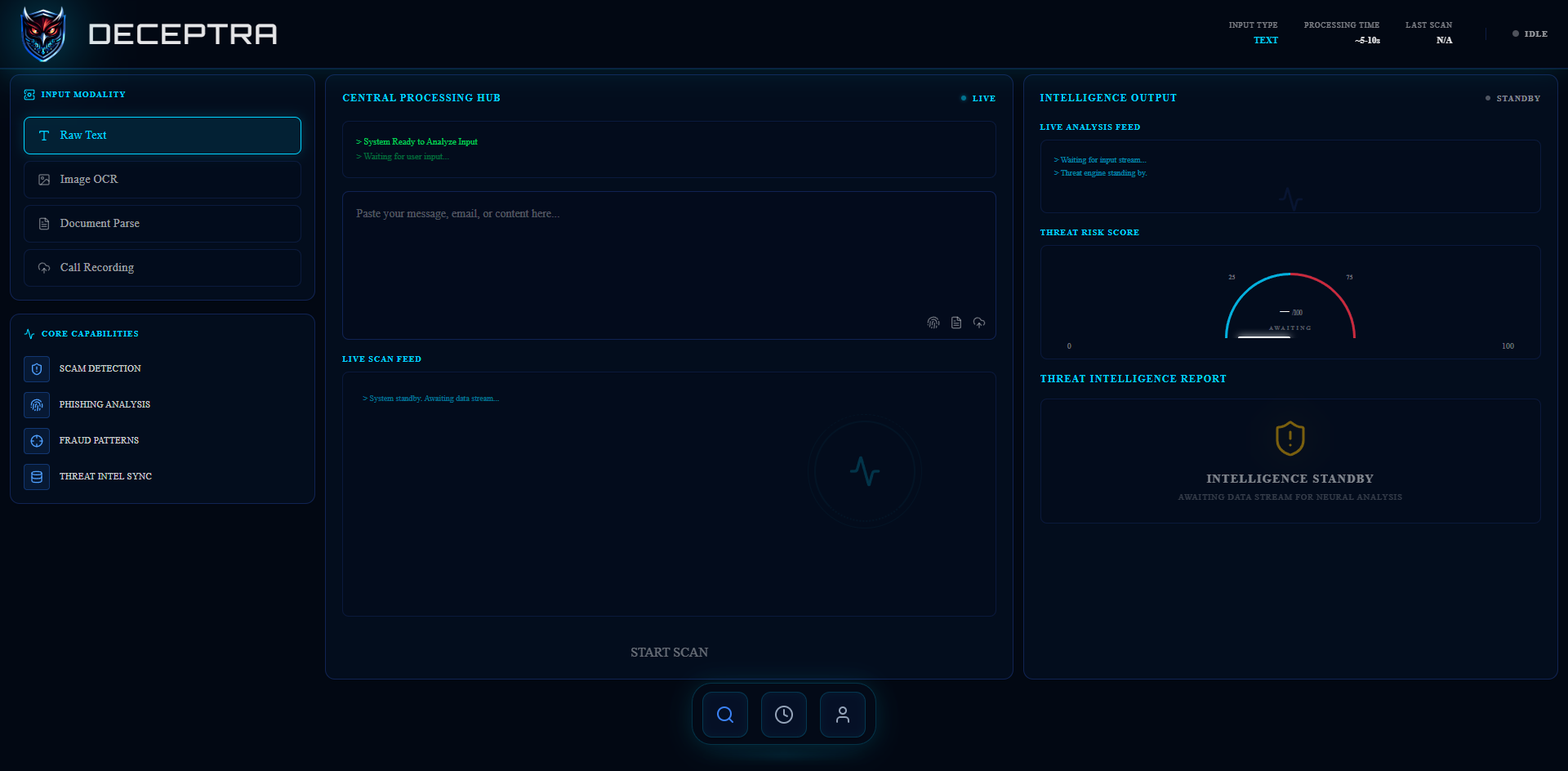Open the user profile tab in bottom dock

(843, 715)
